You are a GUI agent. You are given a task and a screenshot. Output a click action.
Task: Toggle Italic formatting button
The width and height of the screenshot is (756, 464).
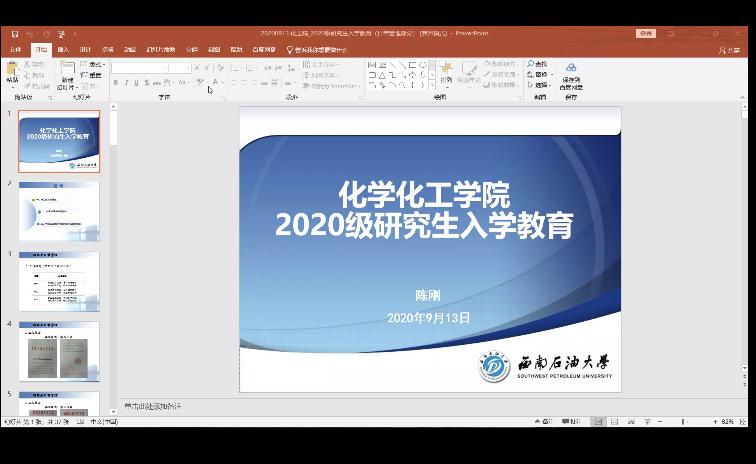click(x=127, y=83)
